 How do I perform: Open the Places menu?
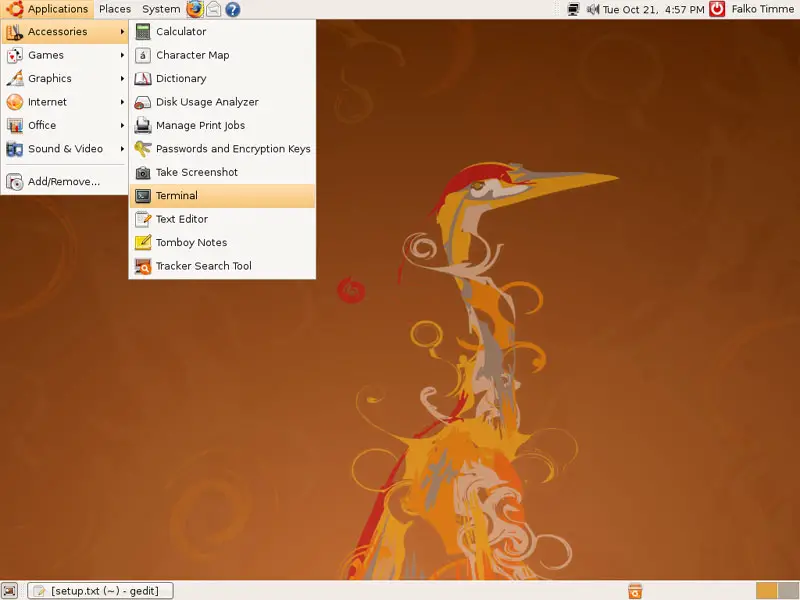[115, 9]
